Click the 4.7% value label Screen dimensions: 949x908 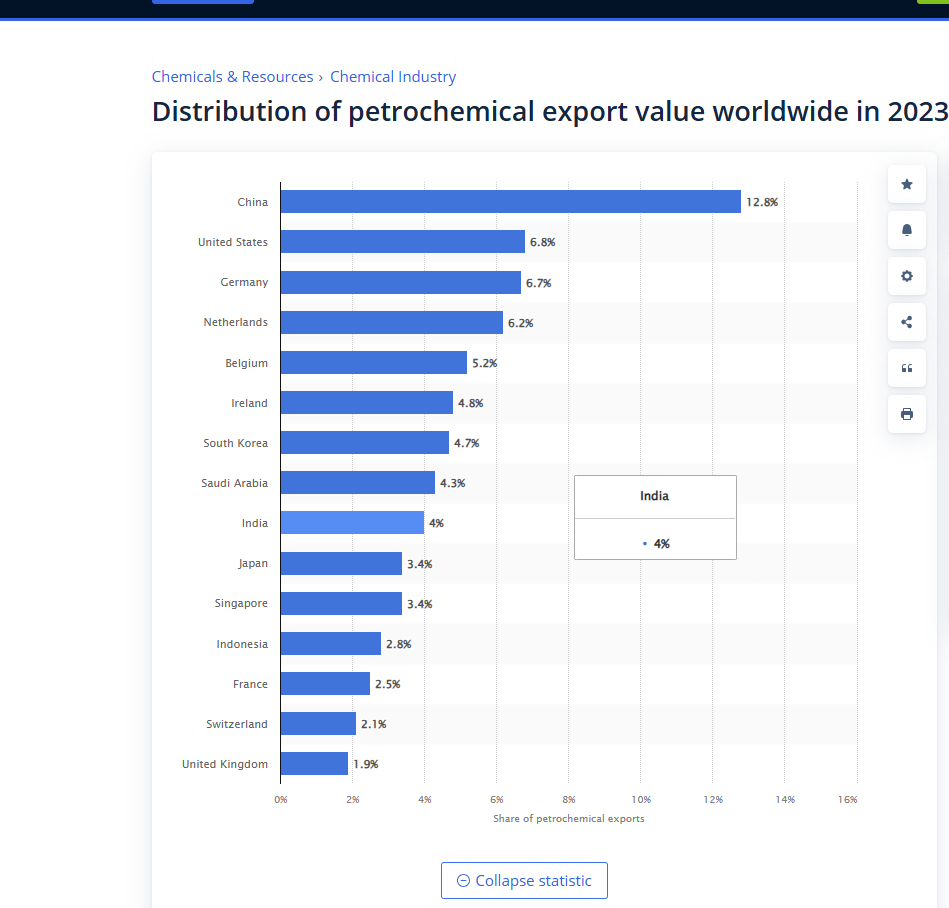pyautogui.click(x=467, y=443)
